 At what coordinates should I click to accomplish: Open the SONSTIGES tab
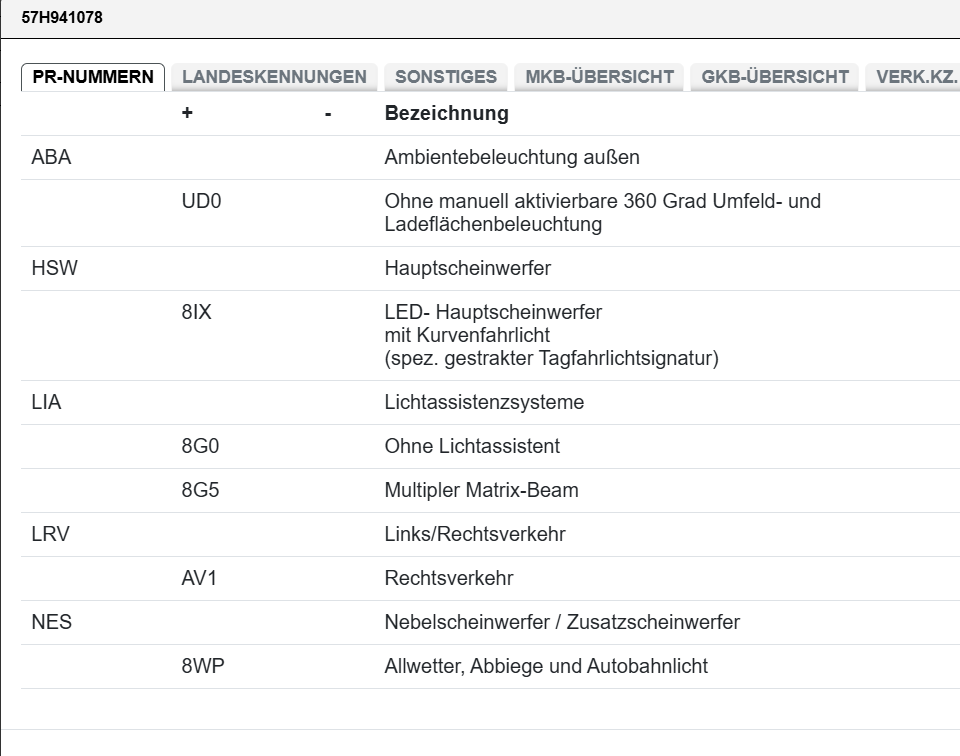(446, 76)
